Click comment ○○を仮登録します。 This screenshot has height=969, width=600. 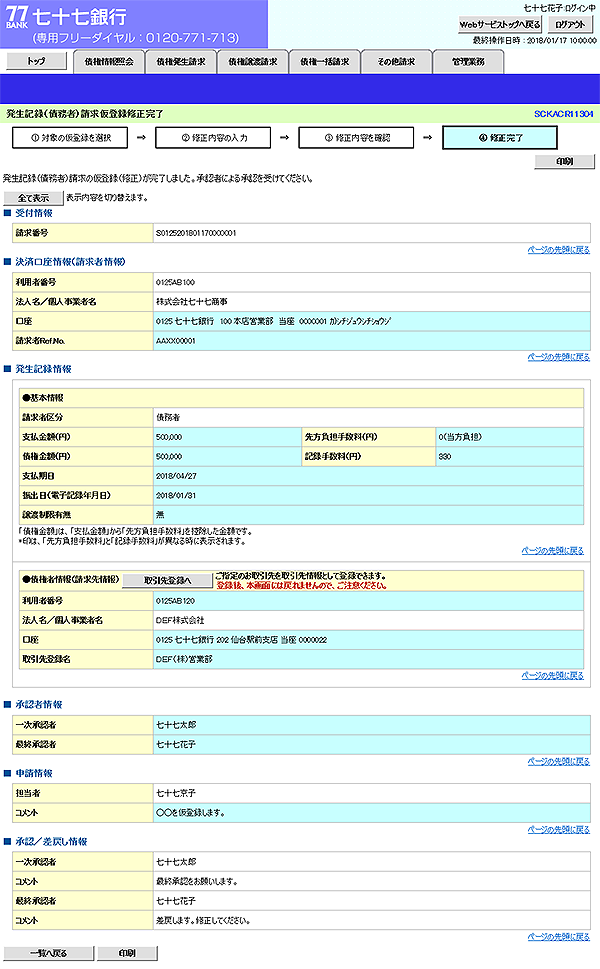pos(190,813)
